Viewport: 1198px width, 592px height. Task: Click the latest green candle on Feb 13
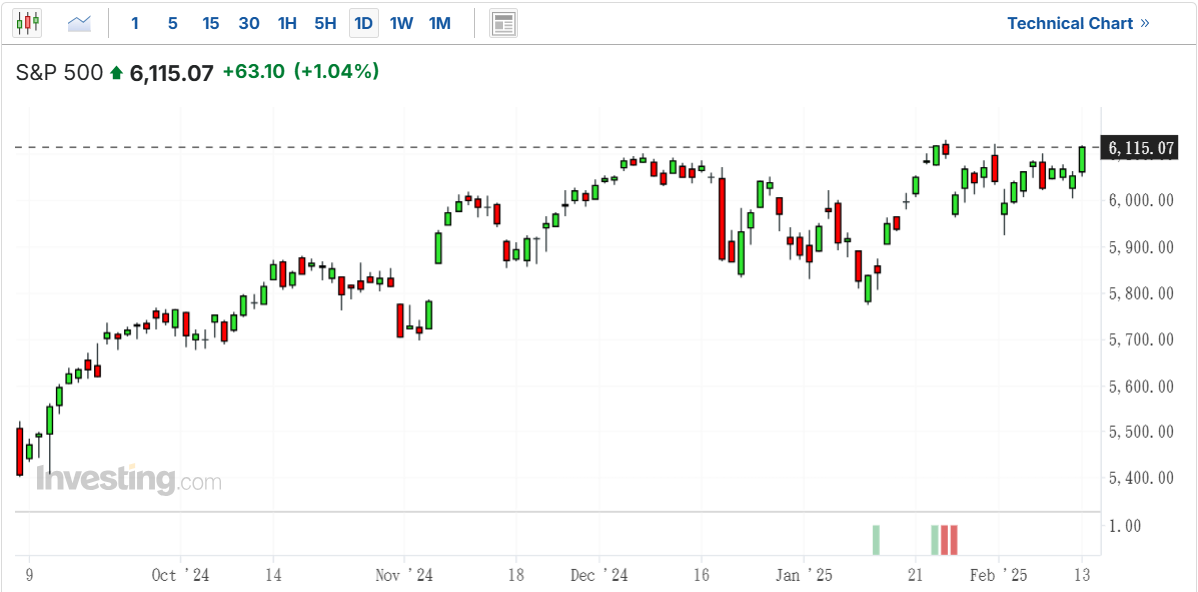tap(1082, 160)
